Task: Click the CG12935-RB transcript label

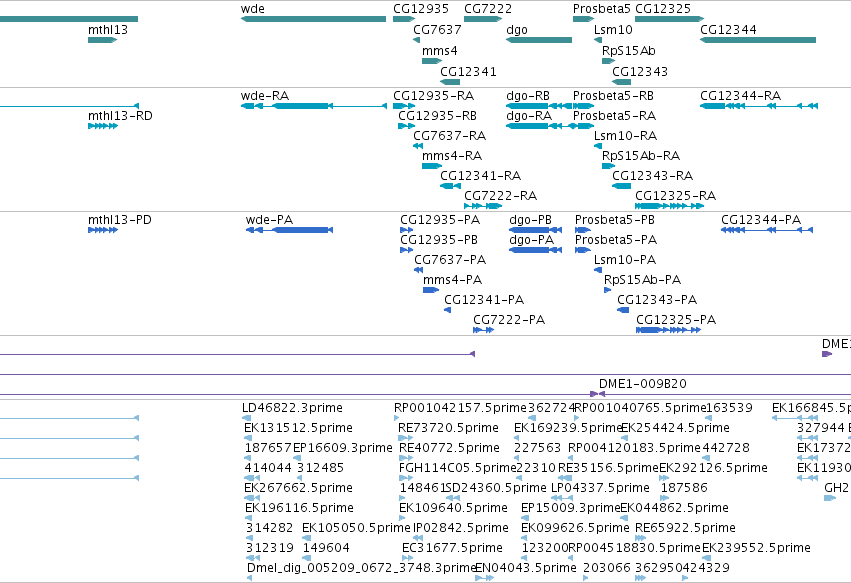Action: tap(437, 116)
